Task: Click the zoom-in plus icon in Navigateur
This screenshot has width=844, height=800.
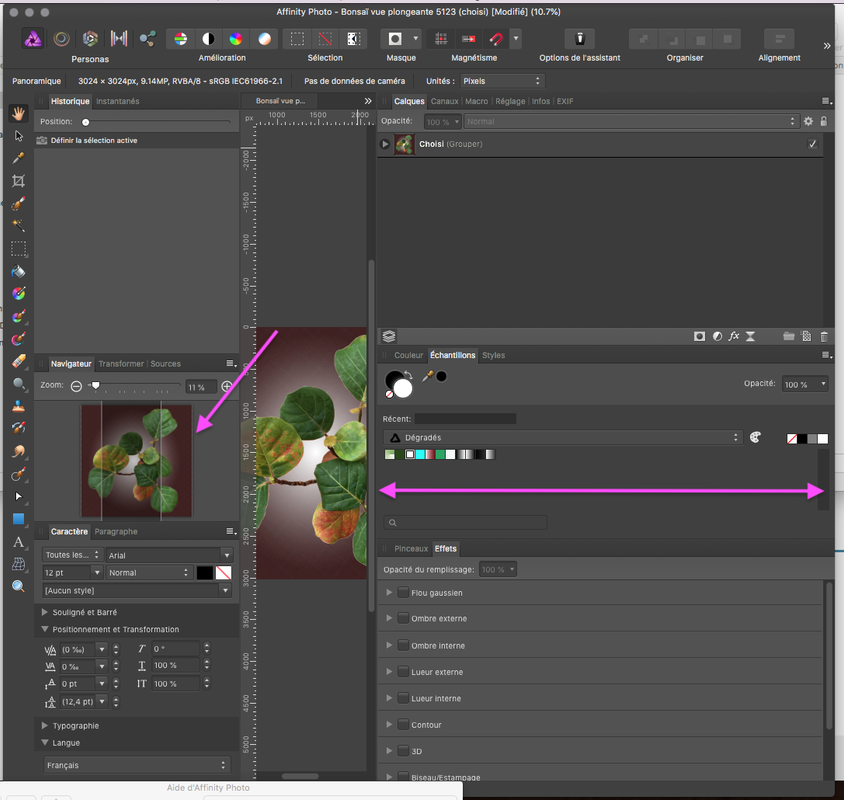Action: coord(227,386)
